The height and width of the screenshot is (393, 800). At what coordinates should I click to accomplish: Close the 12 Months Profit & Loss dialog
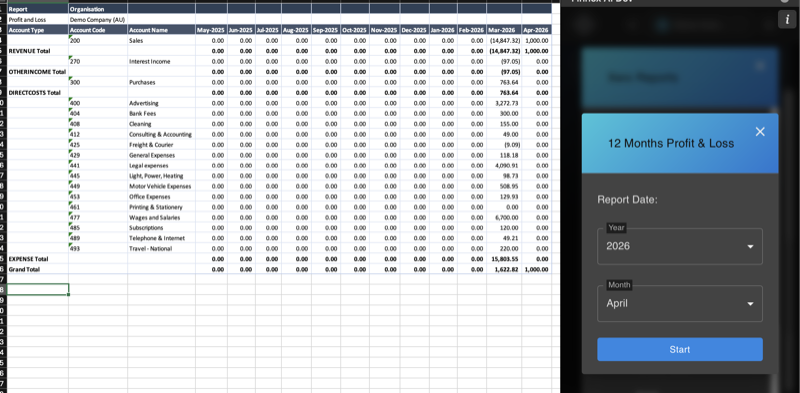760,132
